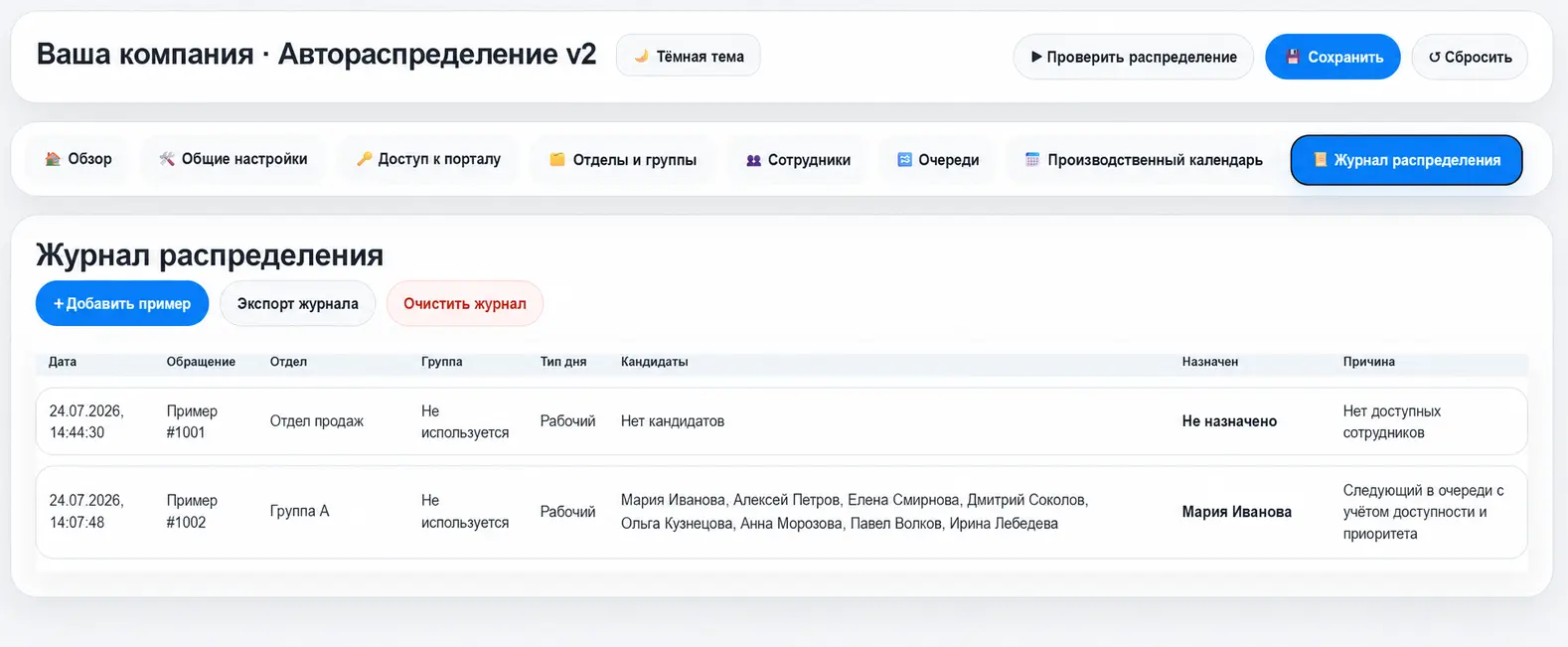Click the calendar icon on Производственный календарь
Image resolution: width=1568 pixels, height=647 pixels.
coord(1032,159)
